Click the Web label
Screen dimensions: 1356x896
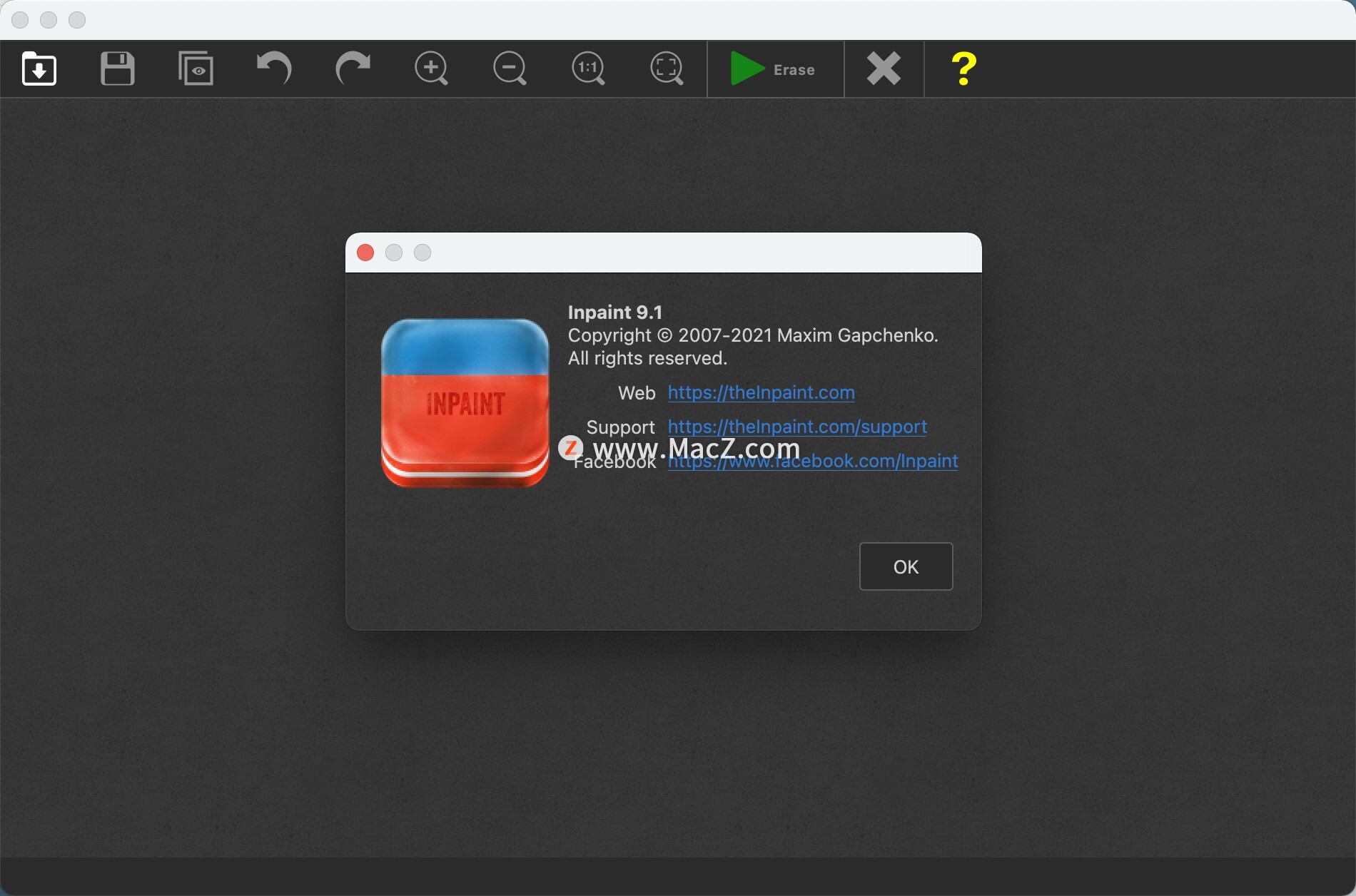click(637, 393)
